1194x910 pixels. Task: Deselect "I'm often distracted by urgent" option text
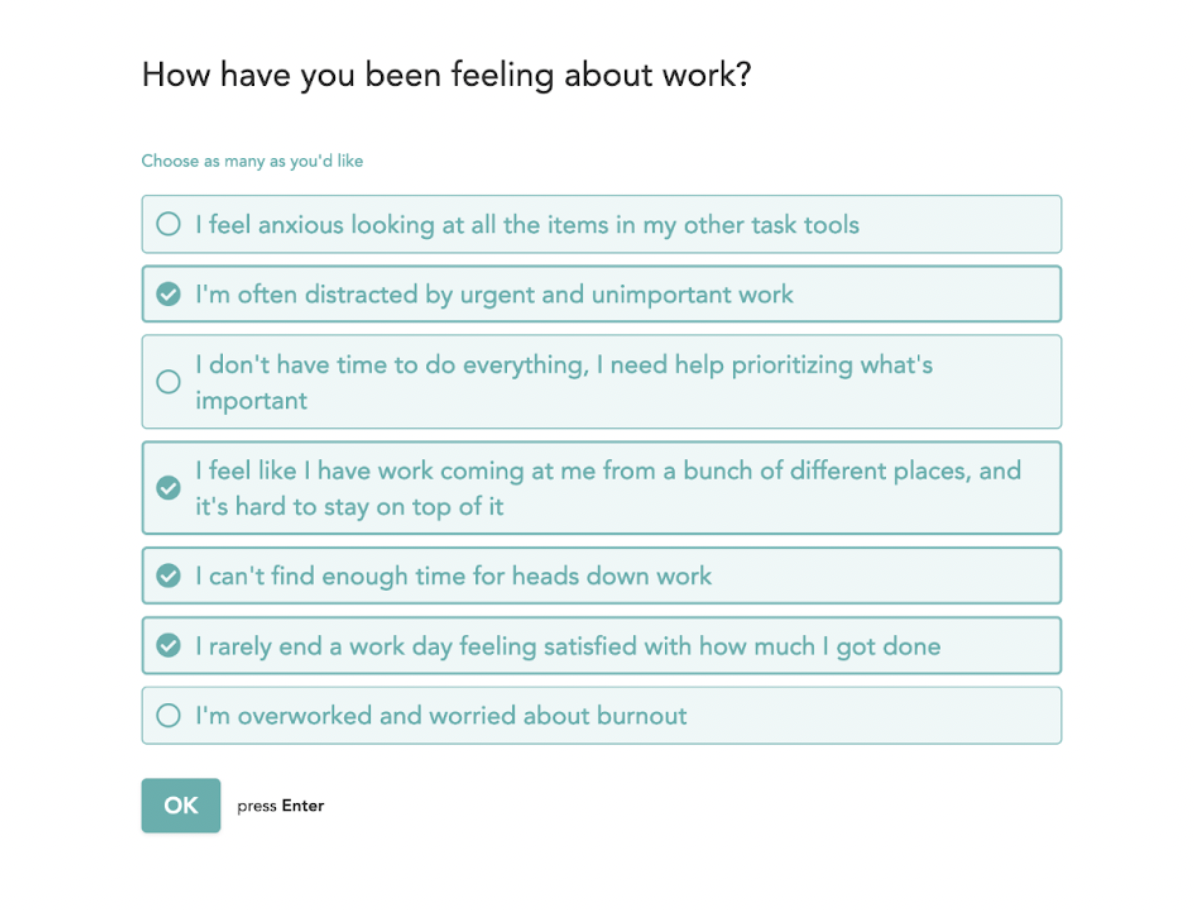click(494, 294)
